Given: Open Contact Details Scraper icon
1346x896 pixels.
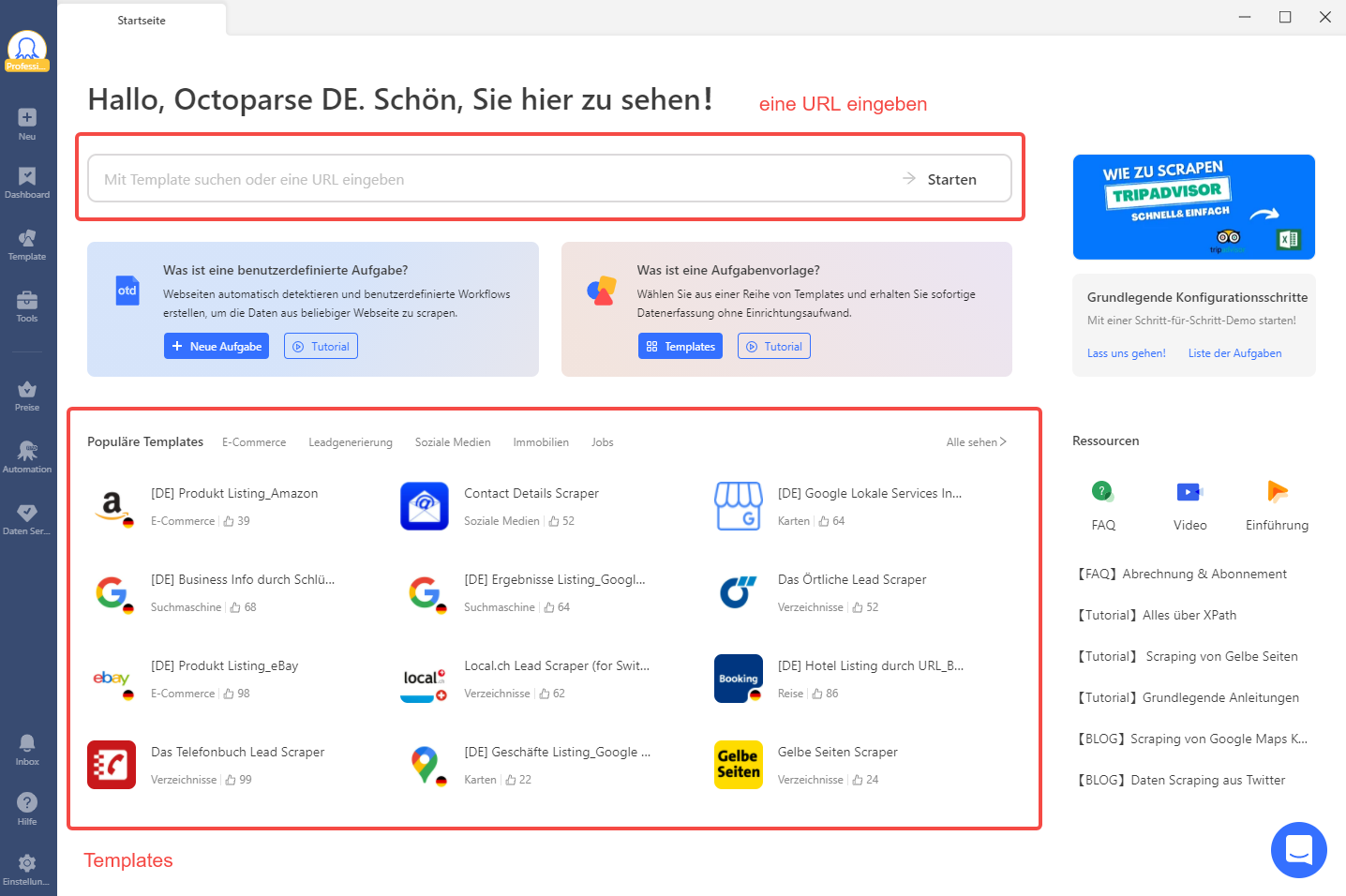Looking at the screenshot, I should coord(425,506).
